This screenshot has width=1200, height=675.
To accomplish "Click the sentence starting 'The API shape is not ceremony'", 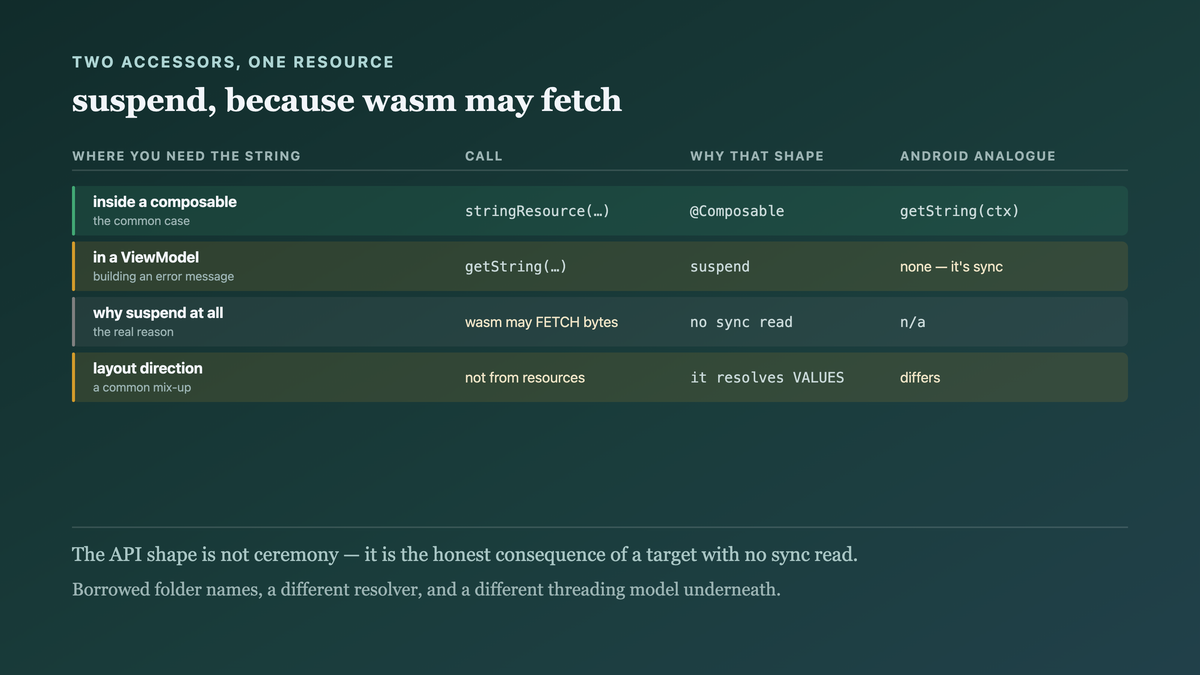I will pos(465,555).
